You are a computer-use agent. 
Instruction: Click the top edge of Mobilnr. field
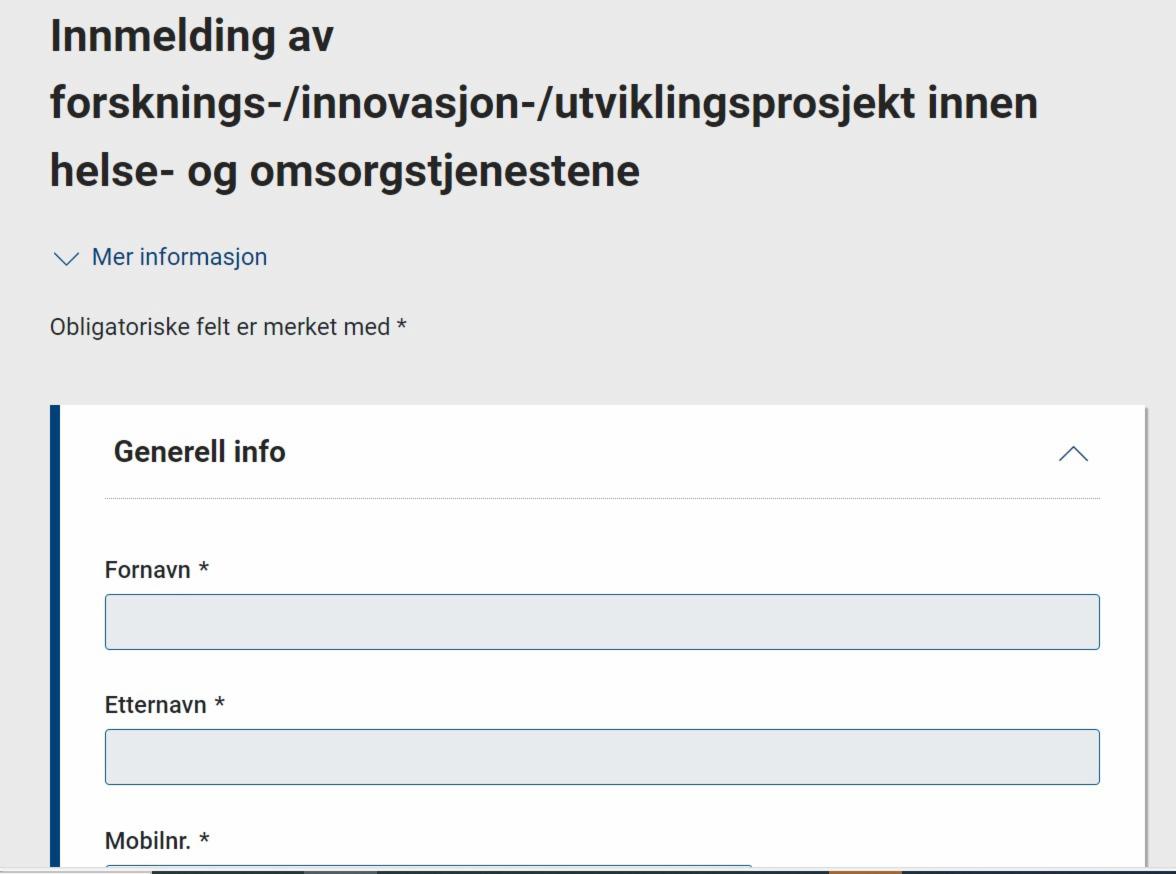tap(428, 866)
